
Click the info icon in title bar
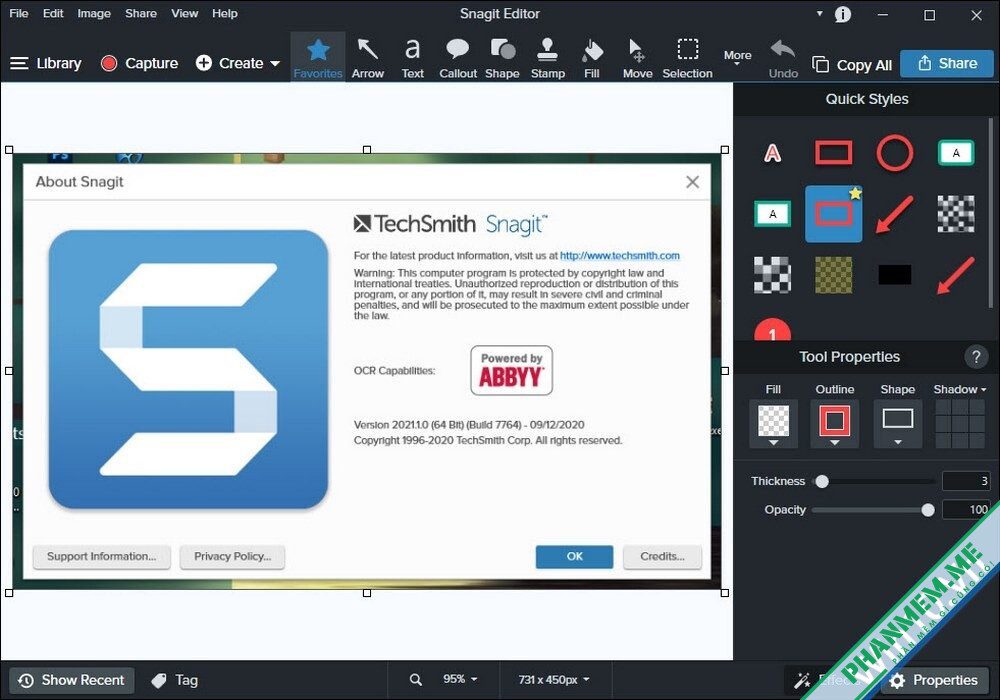[843, 14]
